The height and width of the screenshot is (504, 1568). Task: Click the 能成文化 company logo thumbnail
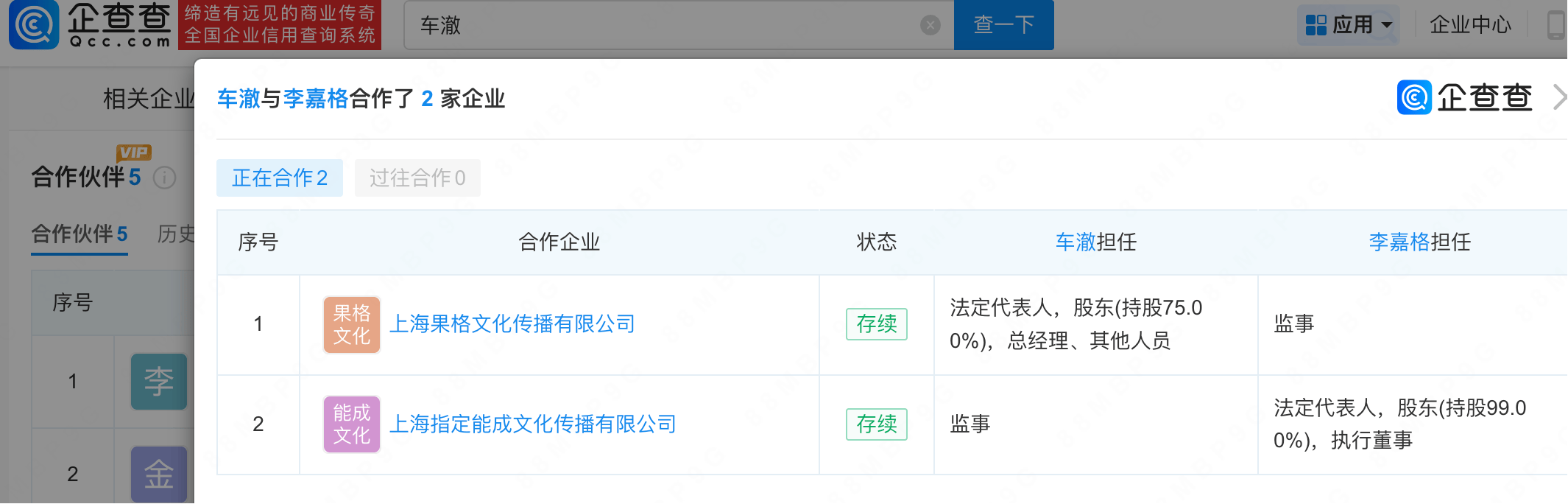[352, 424]
